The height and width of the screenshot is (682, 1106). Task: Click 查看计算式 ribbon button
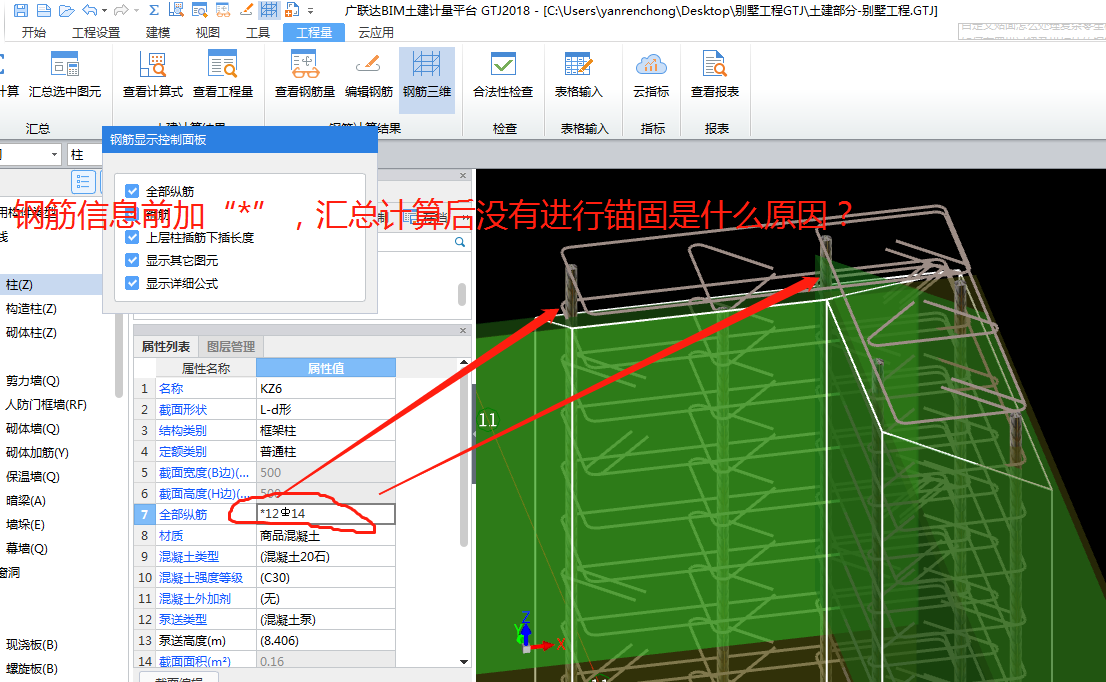(153, 75)
